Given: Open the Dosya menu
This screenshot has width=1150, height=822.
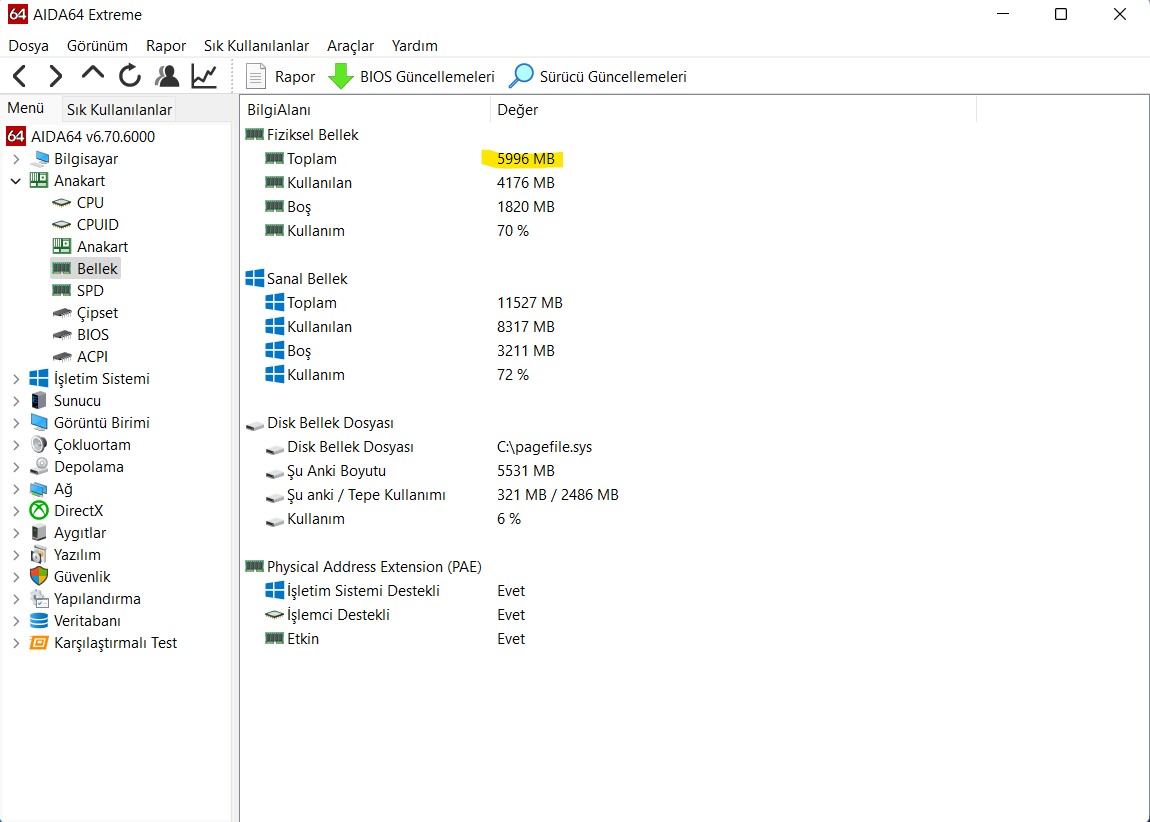Looking at the screenshot, I should (x=29, y=45).
